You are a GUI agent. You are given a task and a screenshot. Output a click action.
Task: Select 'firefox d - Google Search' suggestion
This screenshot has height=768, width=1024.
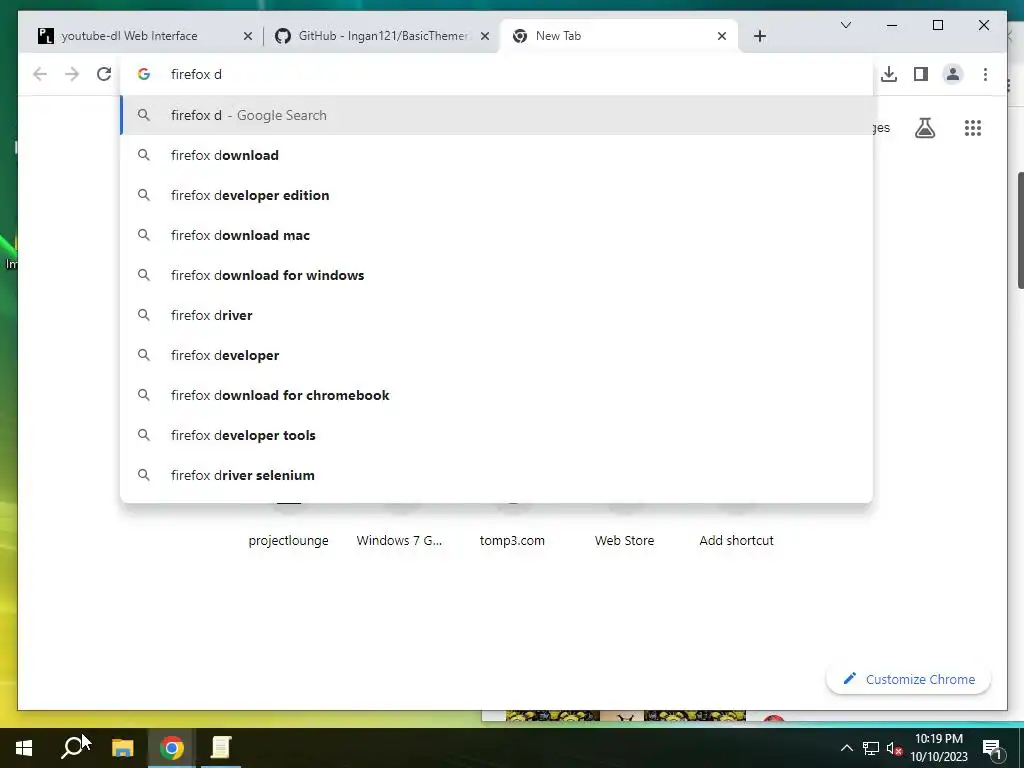click(x=496, y=115)
